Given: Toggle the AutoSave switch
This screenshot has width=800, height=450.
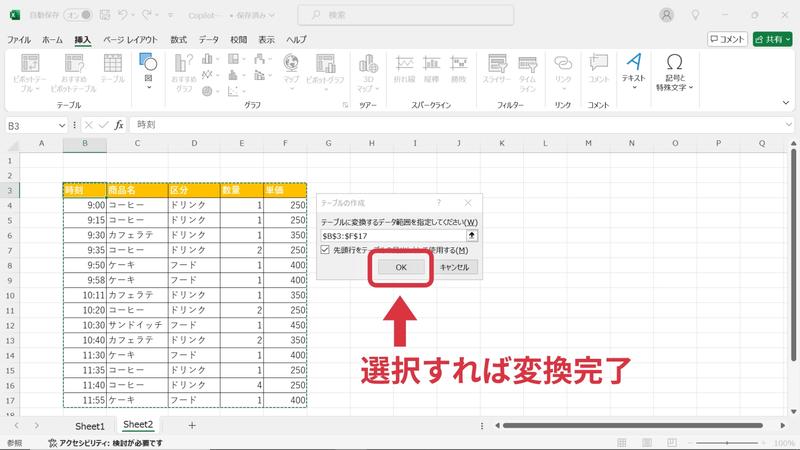Looking at the screenshot, I should coord(78,15).
